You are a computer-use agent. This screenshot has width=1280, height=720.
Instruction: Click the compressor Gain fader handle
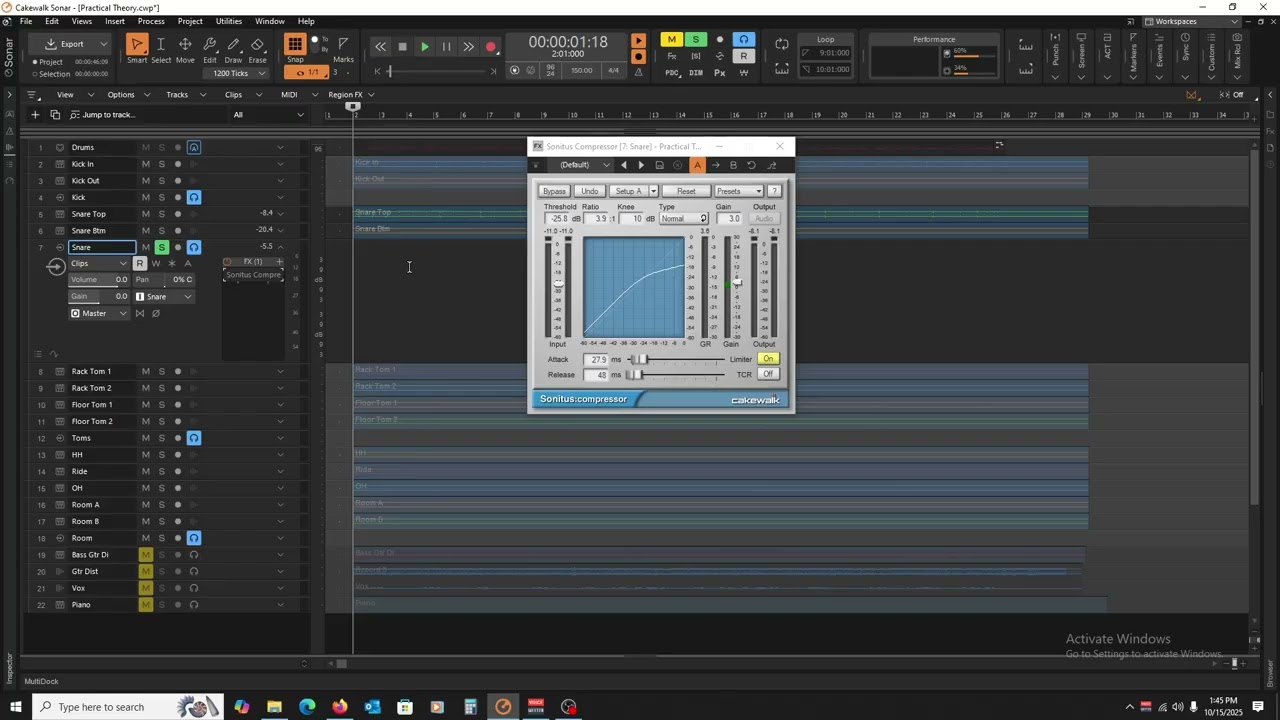click(x=737, y=283)
